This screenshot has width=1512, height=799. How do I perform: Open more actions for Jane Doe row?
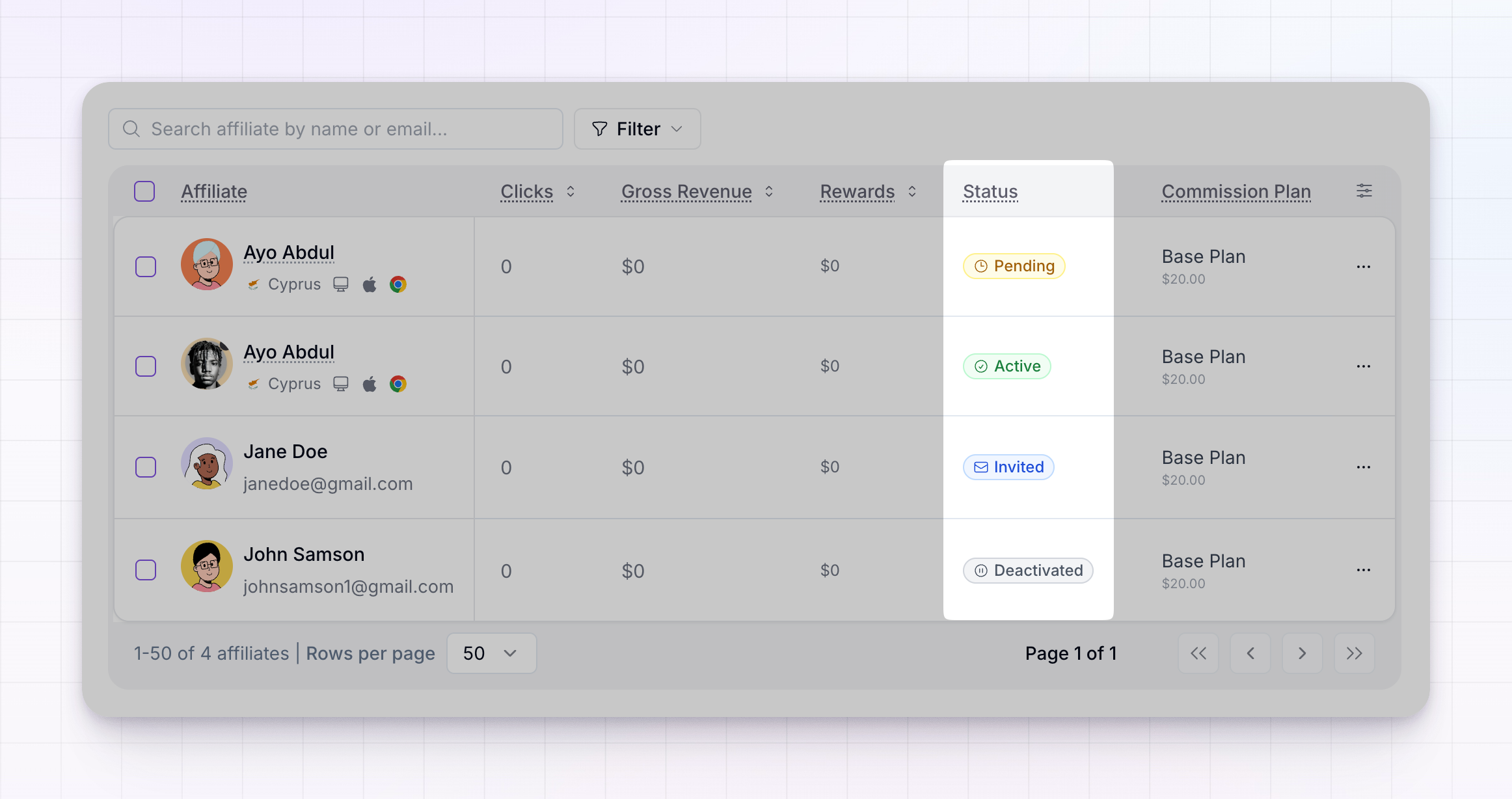click(x=1364, y=467)
